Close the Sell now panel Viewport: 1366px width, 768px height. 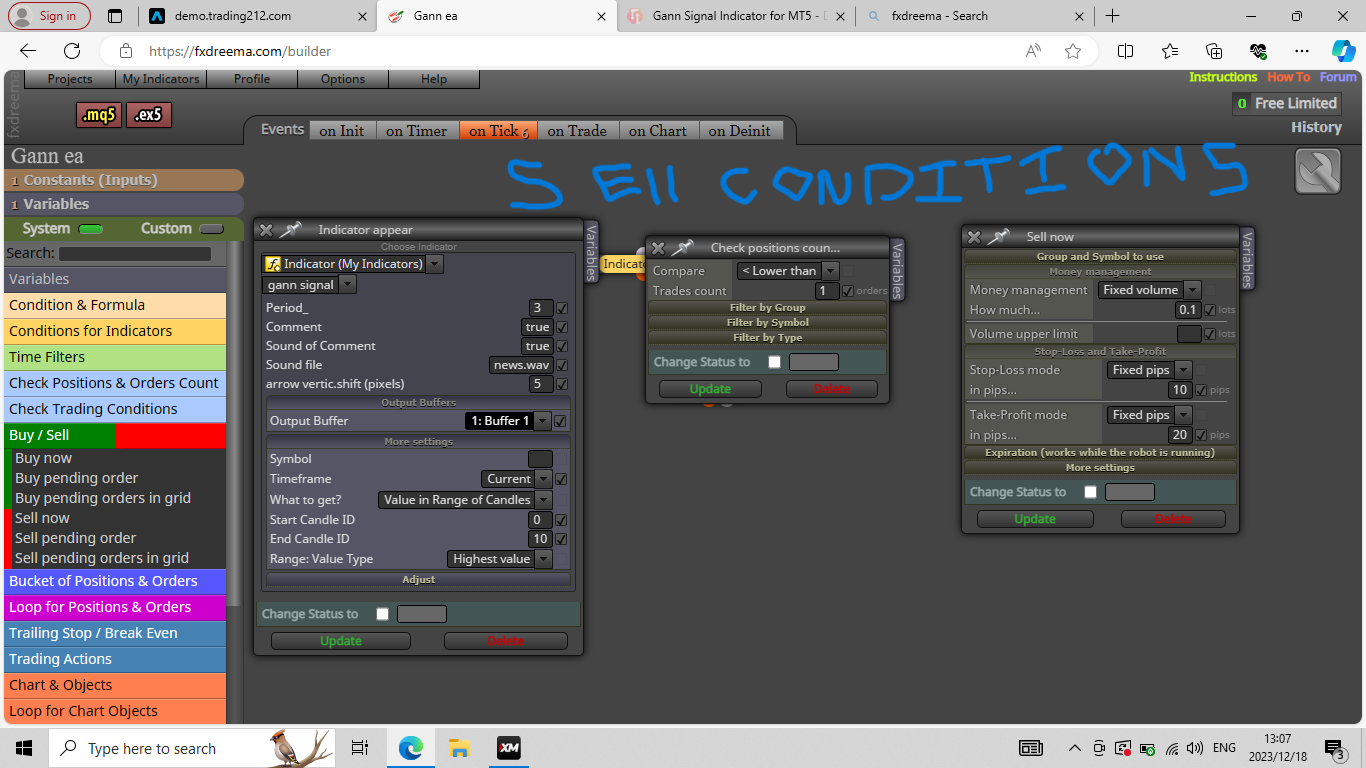(974, 237)
